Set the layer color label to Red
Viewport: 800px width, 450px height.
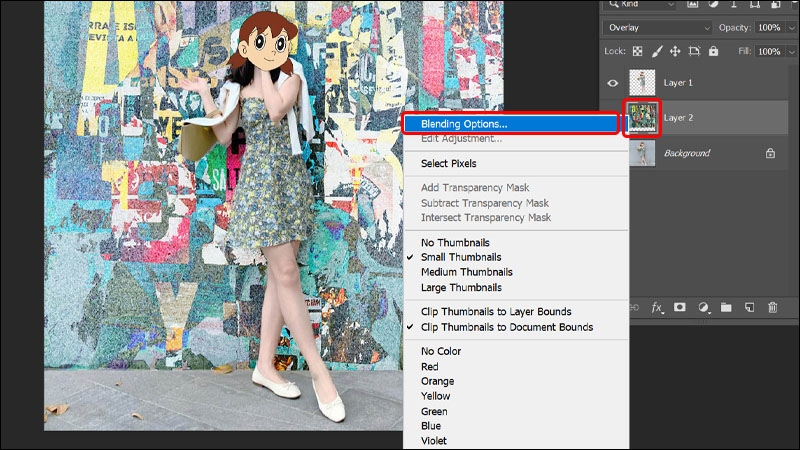[x=430, y=367]
